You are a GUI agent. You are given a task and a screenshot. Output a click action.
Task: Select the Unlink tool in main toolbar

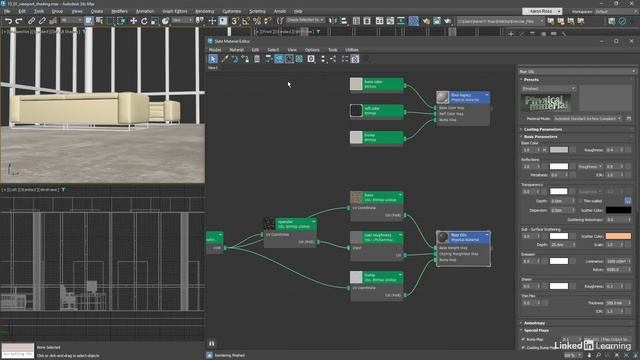(x=42, y=21)
